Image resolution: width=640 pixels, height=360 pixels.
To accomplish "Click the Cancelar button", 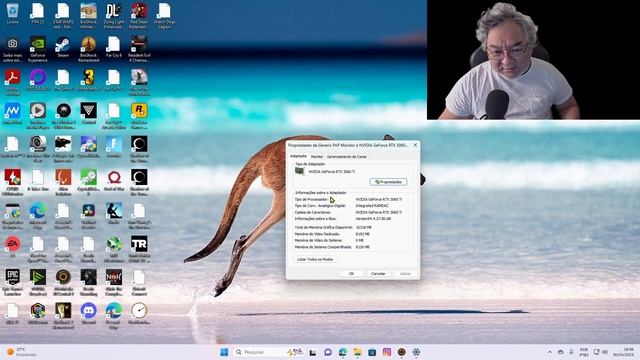I will [x=378, y=273].
